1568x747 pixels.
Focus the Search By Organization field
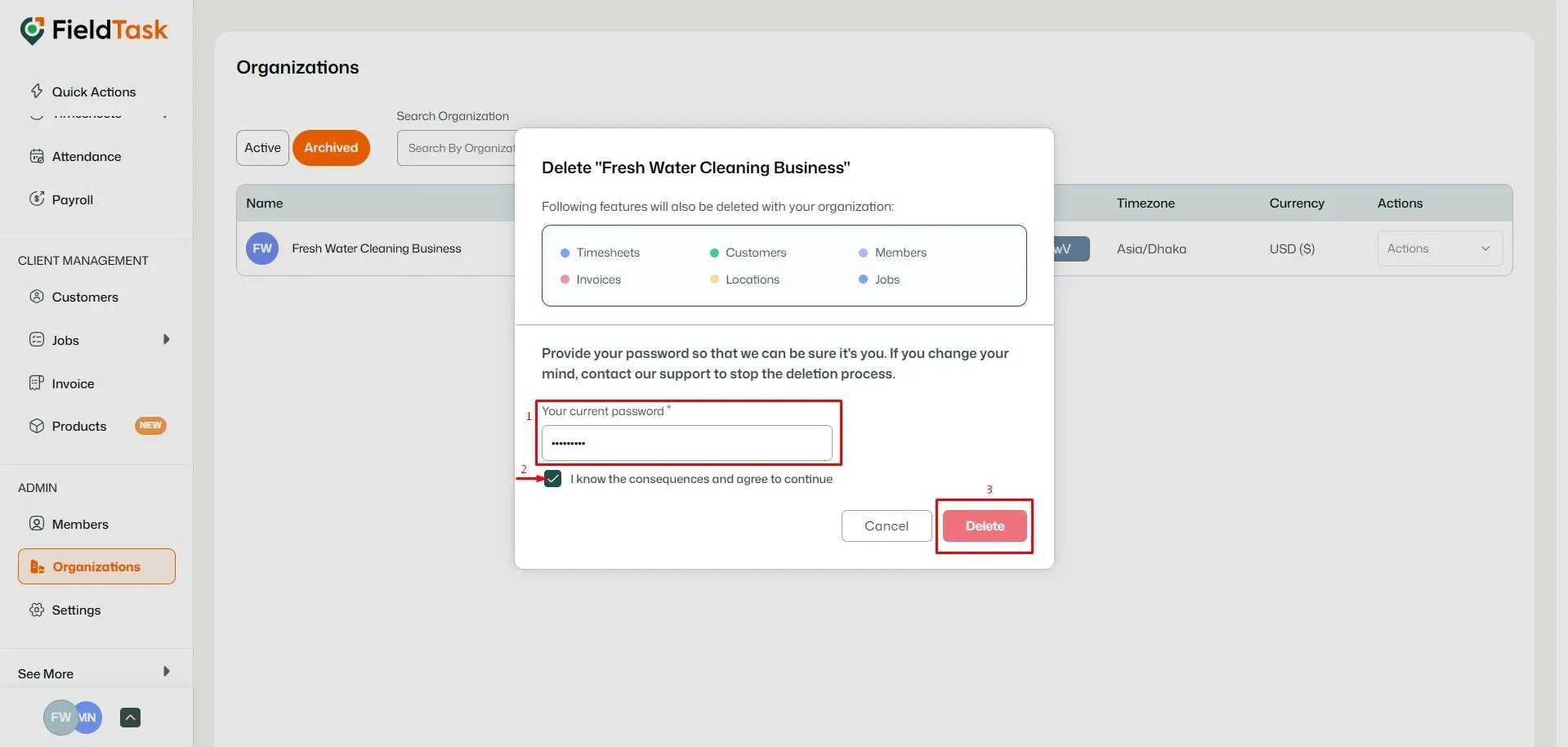point(458,148)
